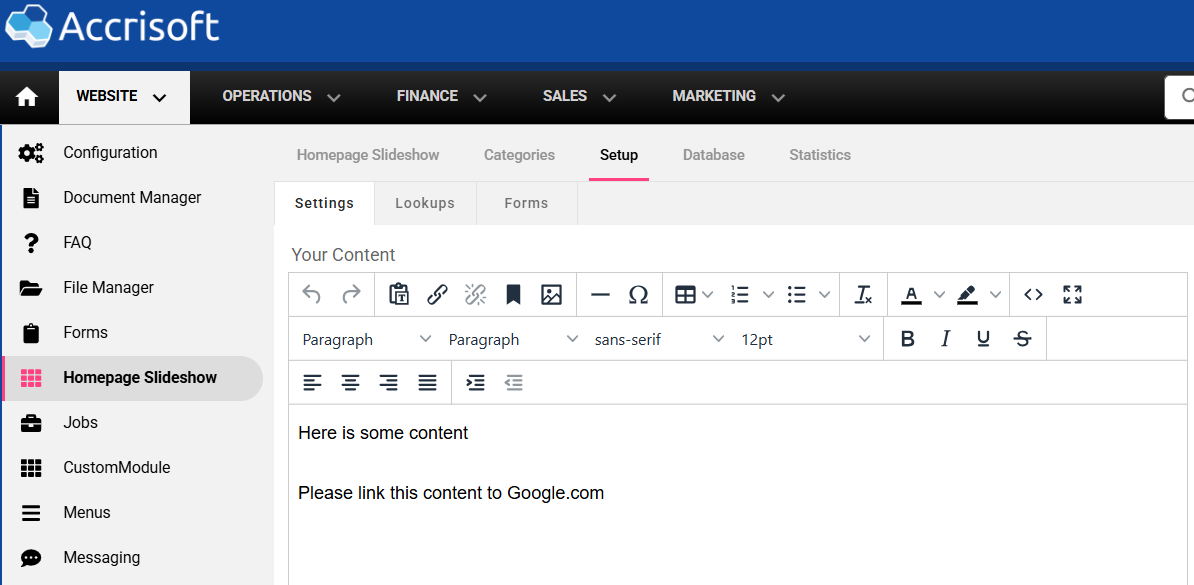Open the sans-serif font family dropdown
This screenshot has height=585, width=1194.
point(659,339)
